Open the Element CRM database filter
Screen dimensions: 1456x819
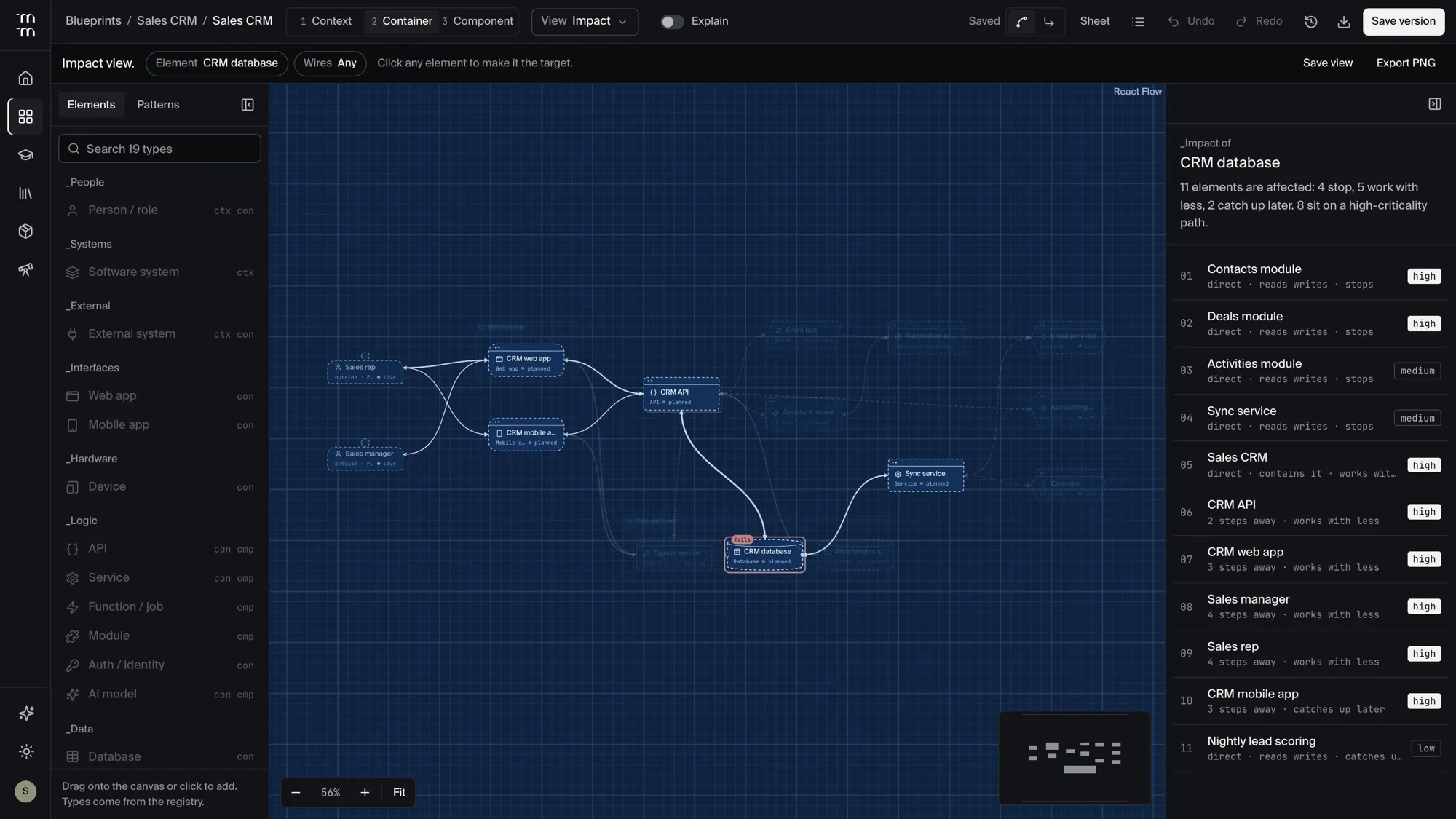(x=216, y=63)
